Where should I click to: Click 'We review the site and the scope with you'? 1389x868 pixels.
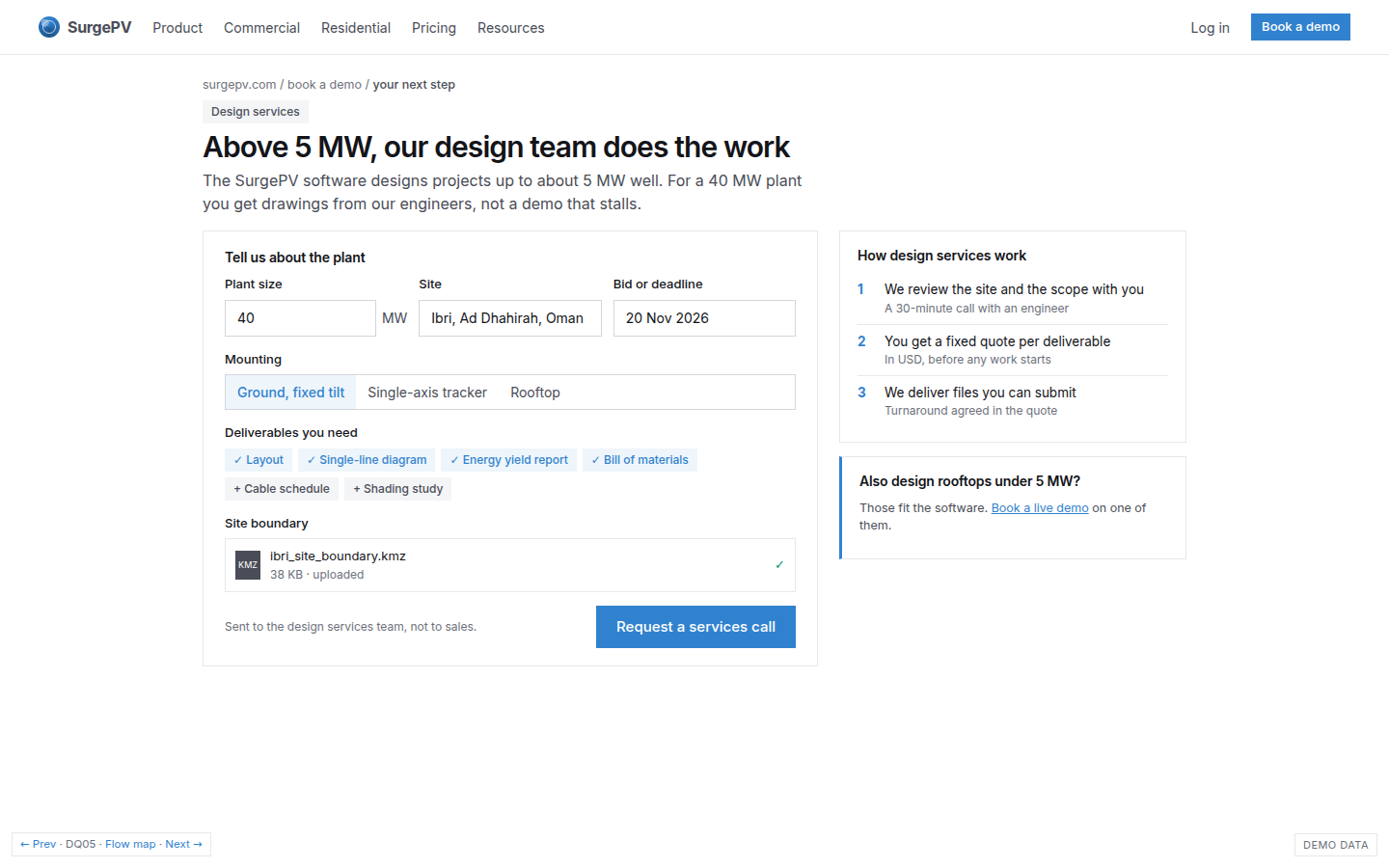click(1014, 289)
